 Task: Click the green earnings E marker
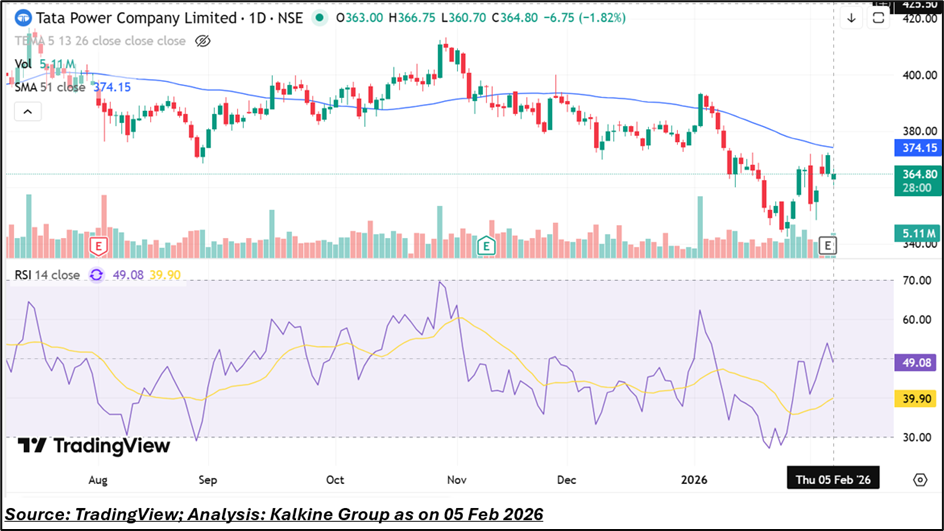(486, 245)
